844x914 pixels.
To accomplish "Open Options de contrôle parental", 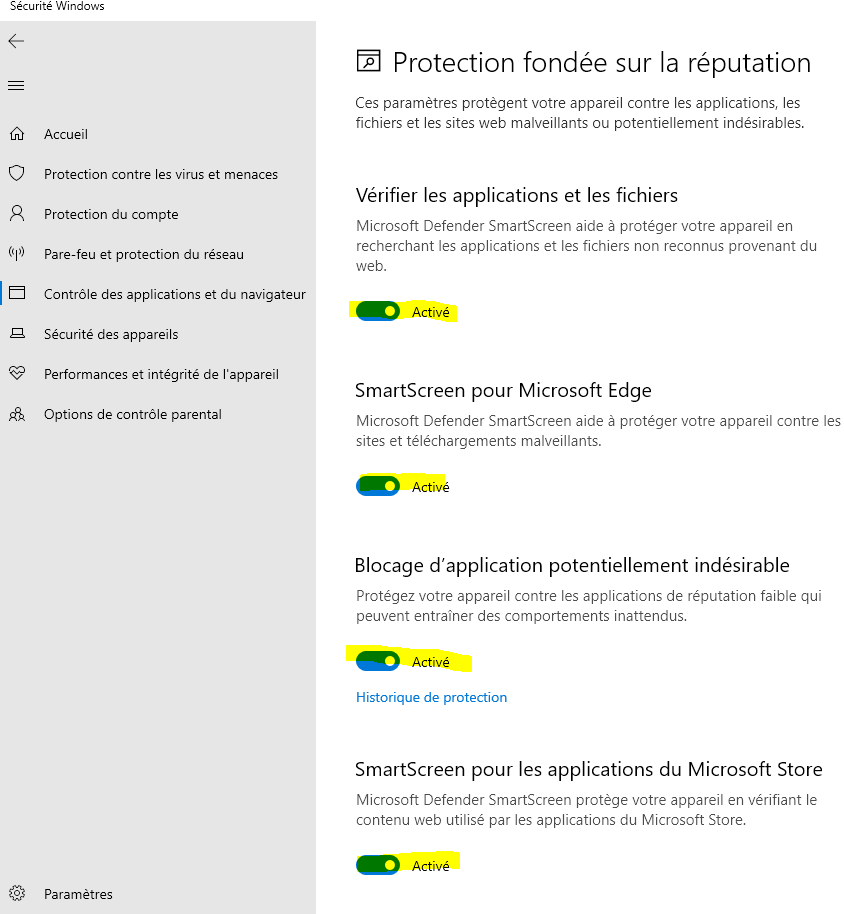I will coord(132,414).
